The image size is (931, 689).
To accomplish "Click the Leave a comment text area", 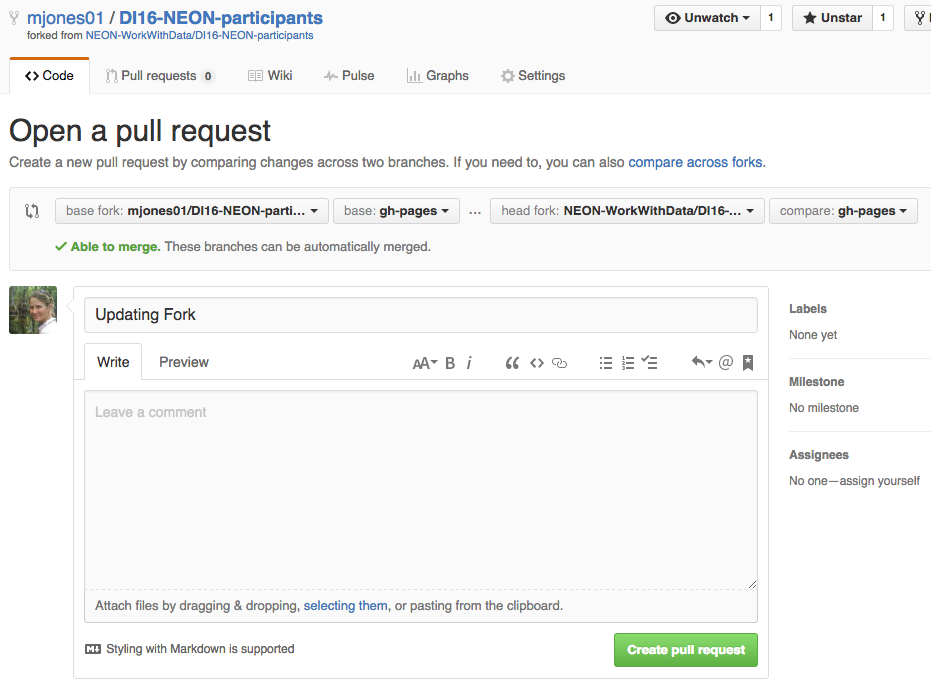I will point(421,489).
